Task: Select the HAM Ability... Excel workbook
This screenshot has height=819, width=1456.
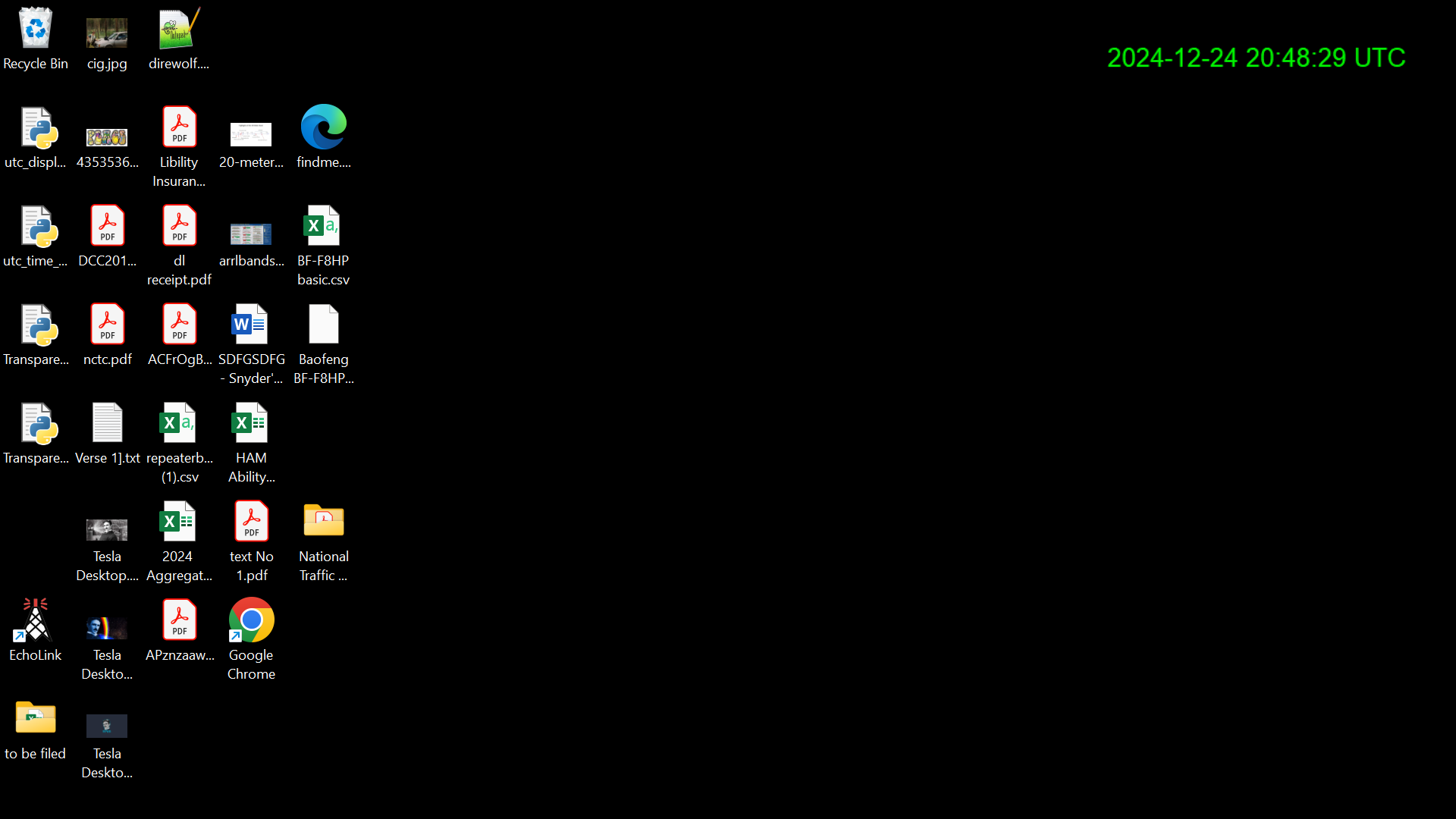Action: pos(251,443)
